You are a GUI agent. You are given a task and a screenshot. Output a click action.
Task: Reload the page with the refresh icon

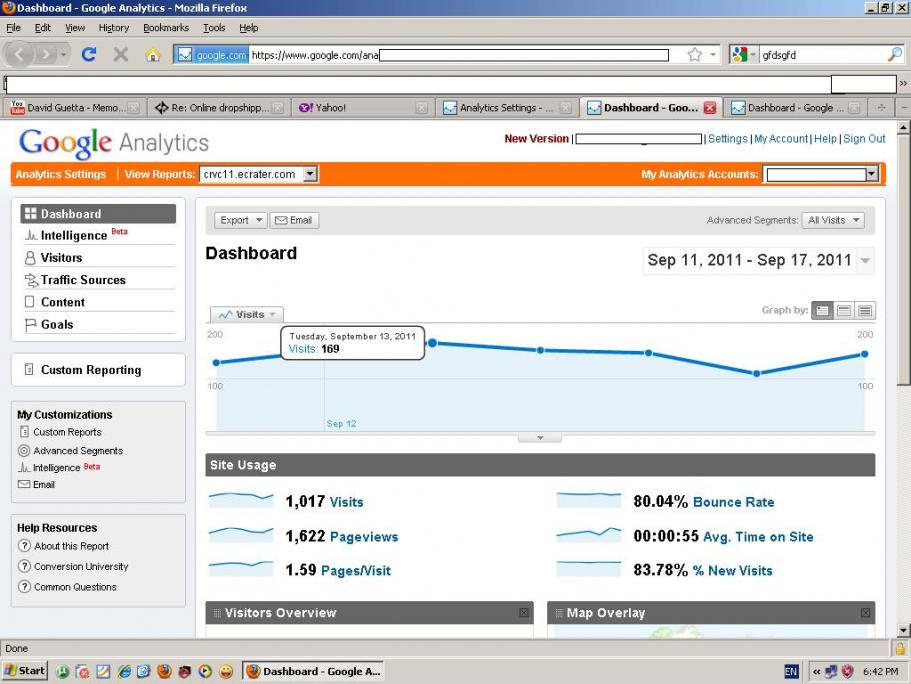coord(88,55)
